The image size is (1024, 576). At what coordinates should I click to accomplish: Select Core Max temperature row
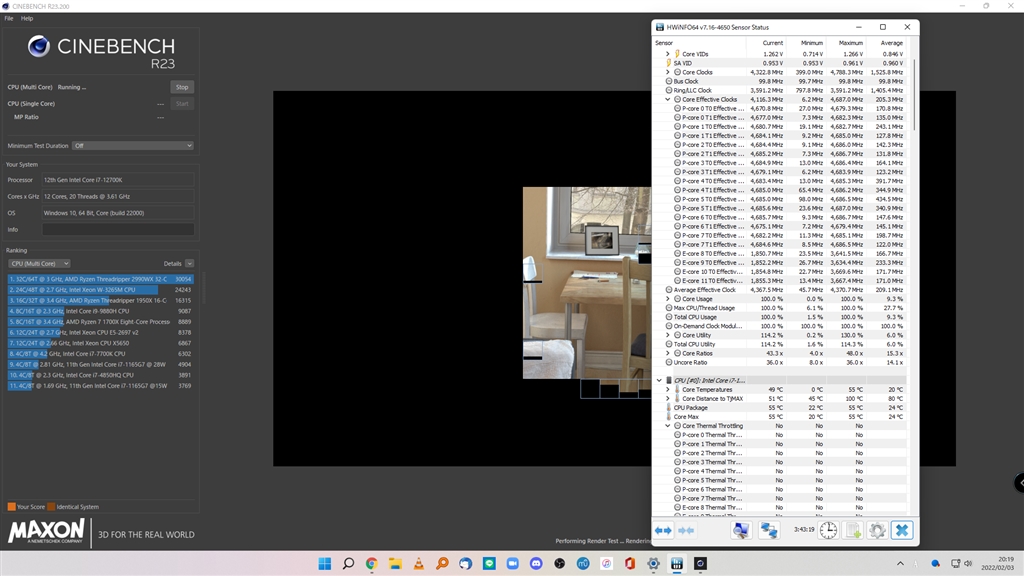tap(780, 417)
